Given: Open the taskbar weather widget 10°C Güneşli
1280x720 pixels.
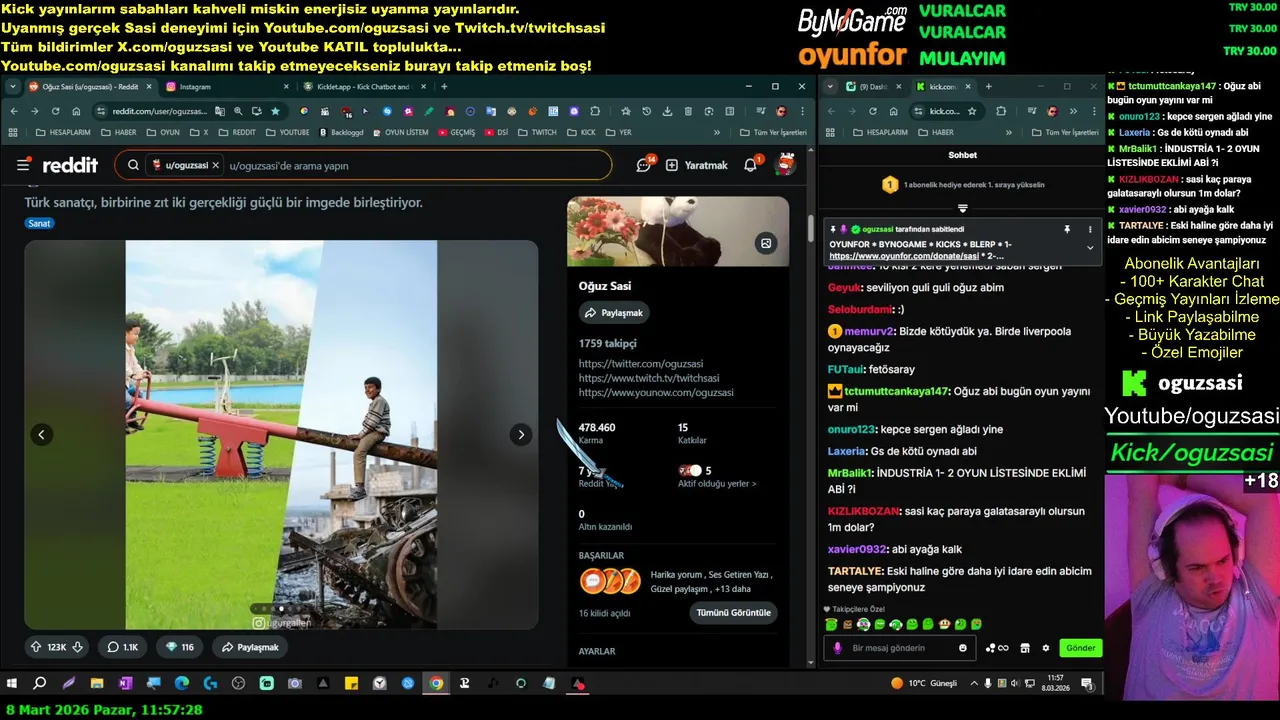Looking at the screenshot, I should (924, 684).
